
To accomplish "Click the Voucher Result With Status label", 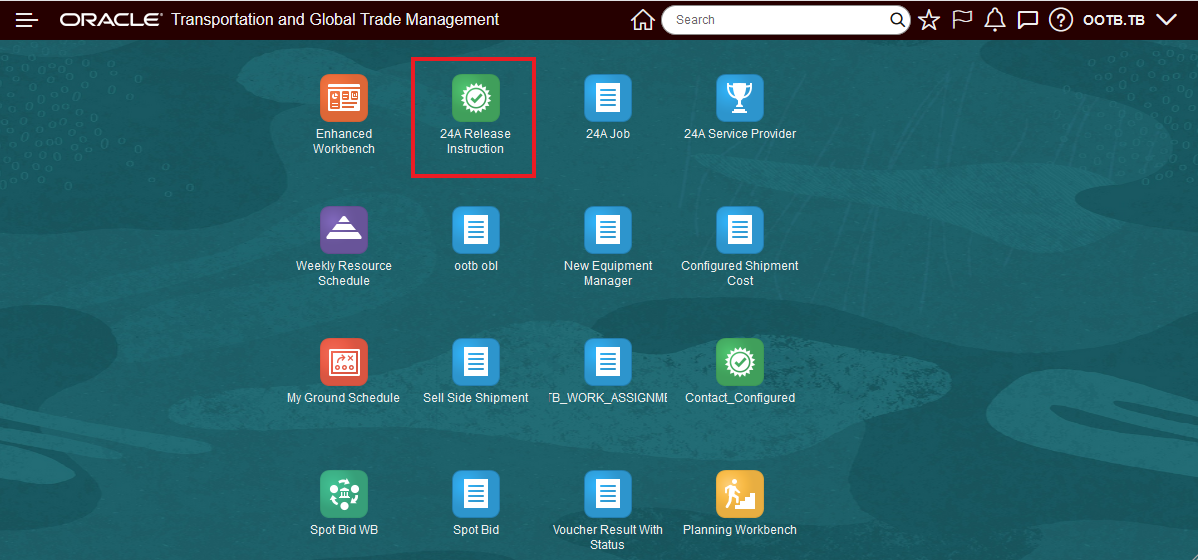I will coord(607,537).
